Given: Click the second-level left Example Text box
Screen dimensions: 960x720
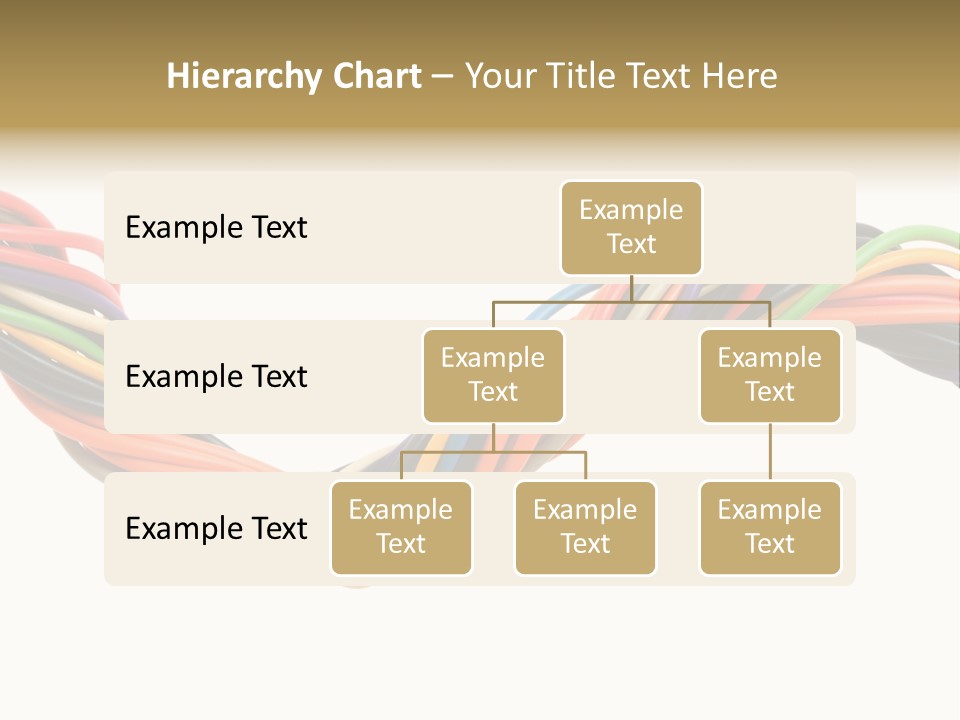Looking at the screenshot, I should tap(493, 375).
